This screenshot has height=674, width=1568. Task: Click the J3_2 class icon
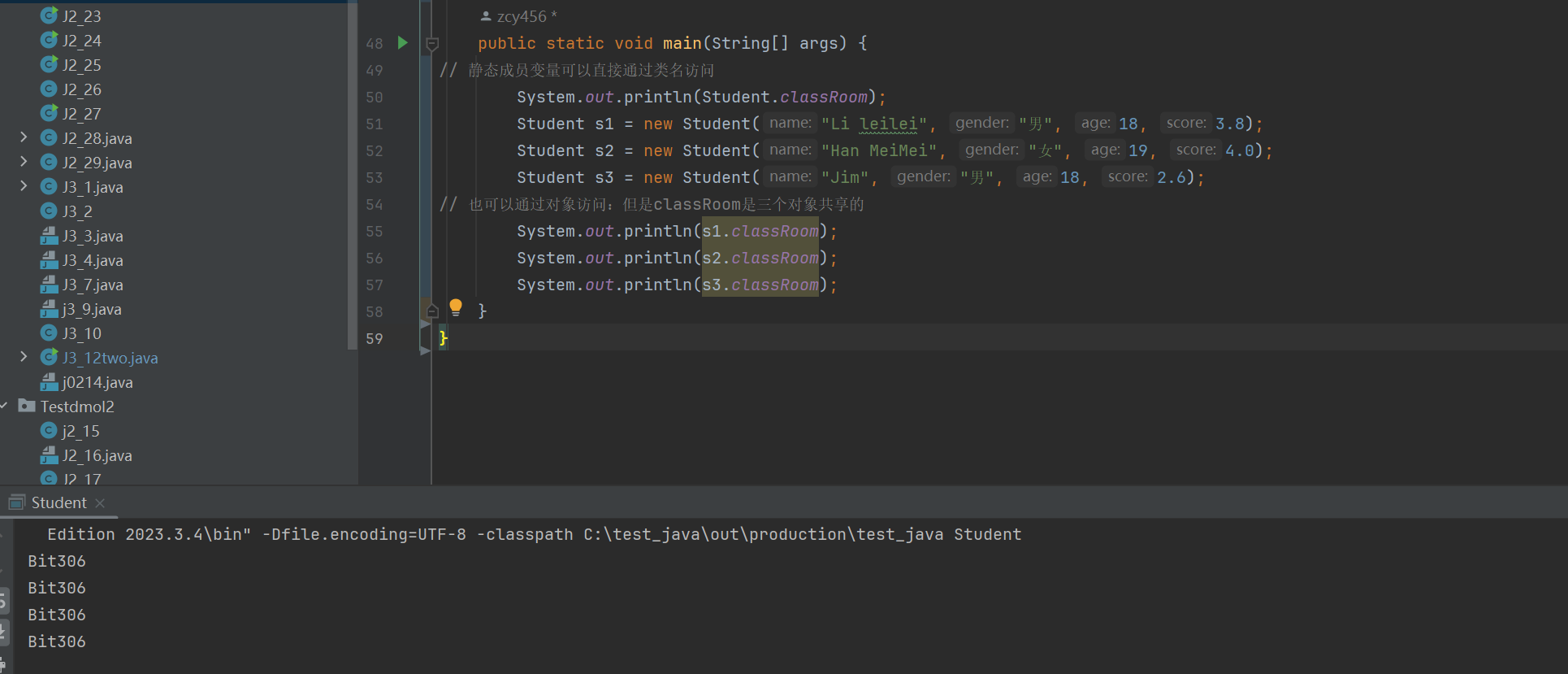[x=49, y=211]
